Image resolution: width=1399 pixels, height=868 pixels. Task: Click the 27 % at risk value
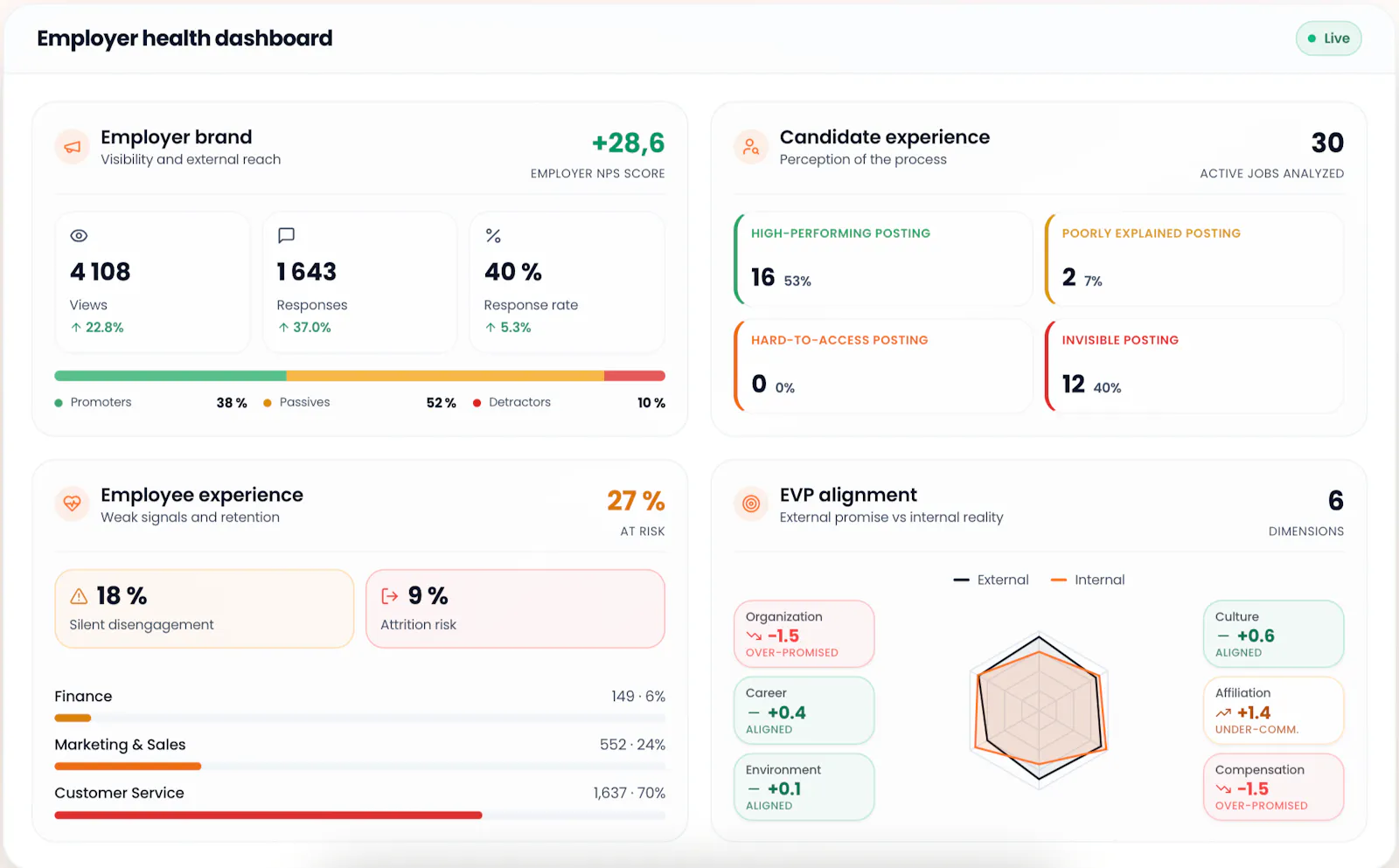636,502
